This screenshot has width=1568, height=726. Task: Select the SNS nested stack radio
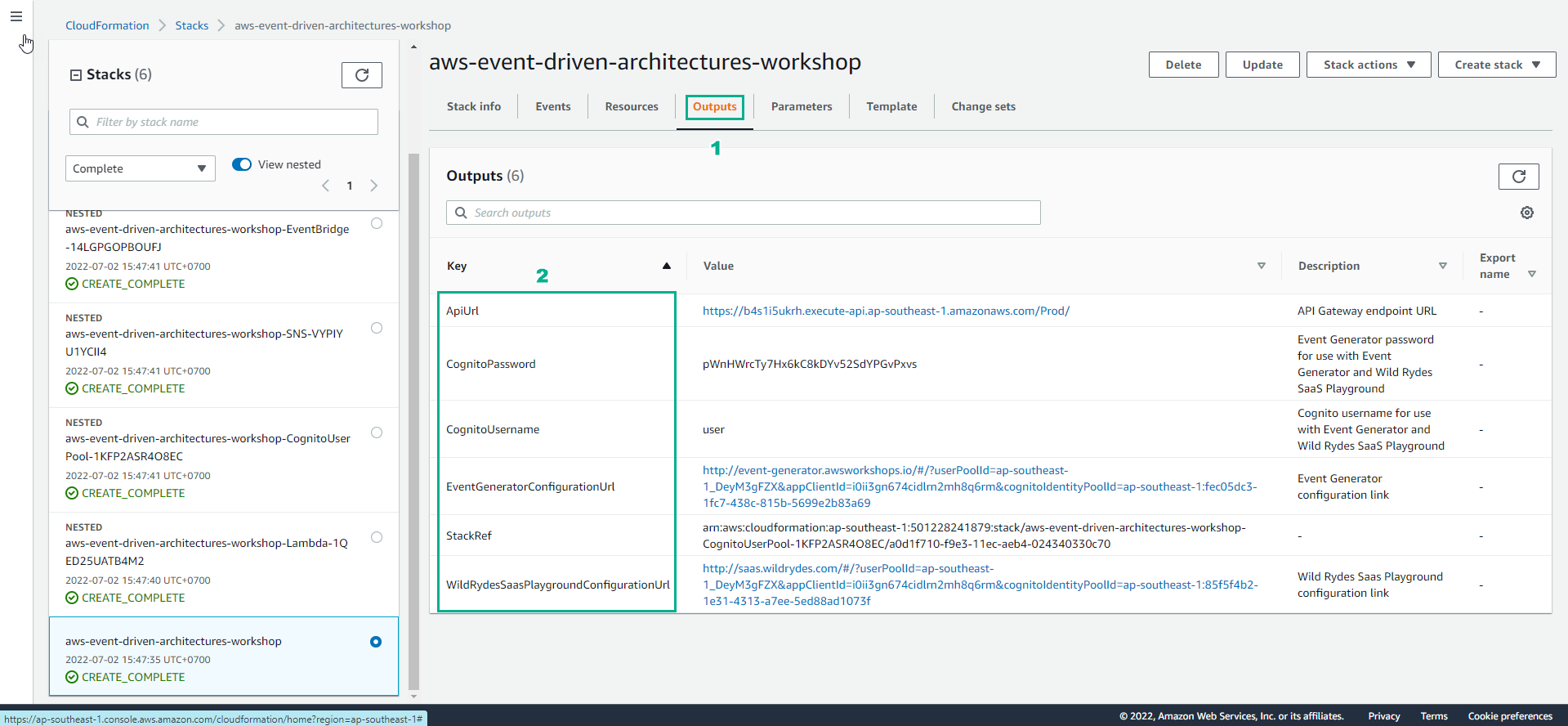(x=377, y=328)
